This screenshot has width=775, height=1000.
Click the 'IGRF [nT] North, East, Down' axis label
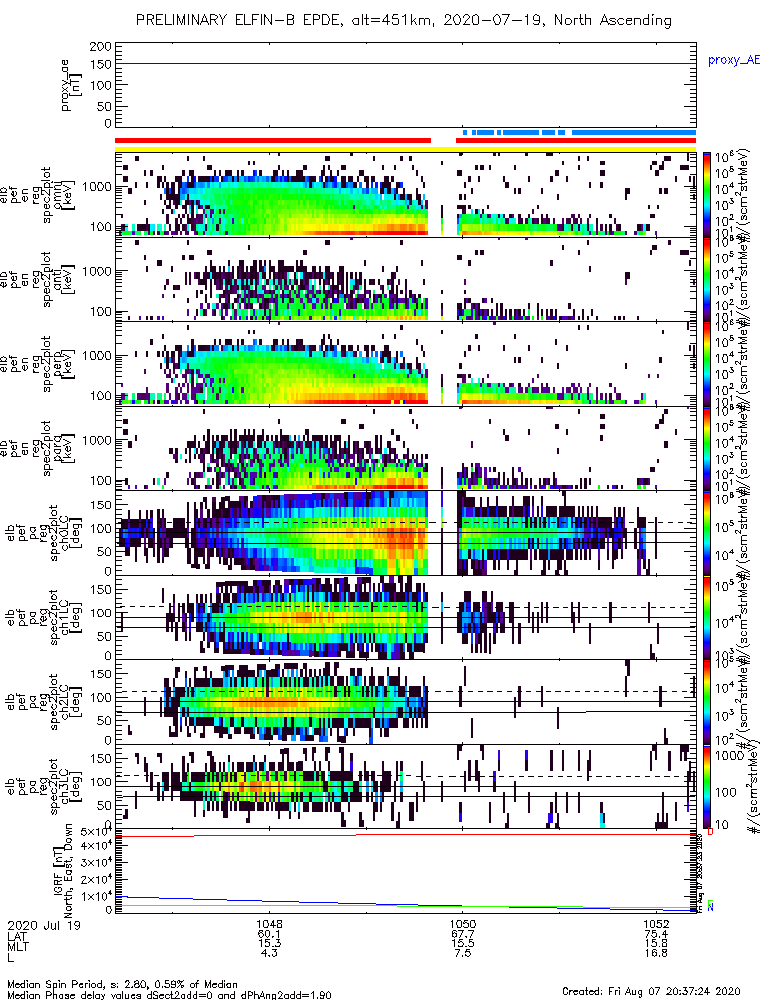tap(63, 871)
